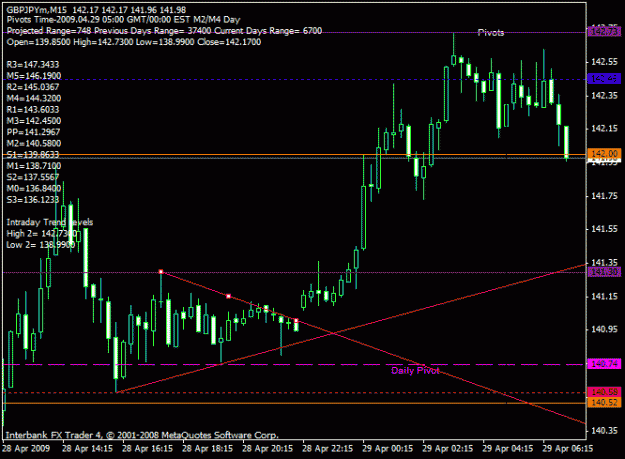Click the 141.75 price axis label
This screenshot has height=459, width=625.
click(605, 196)
